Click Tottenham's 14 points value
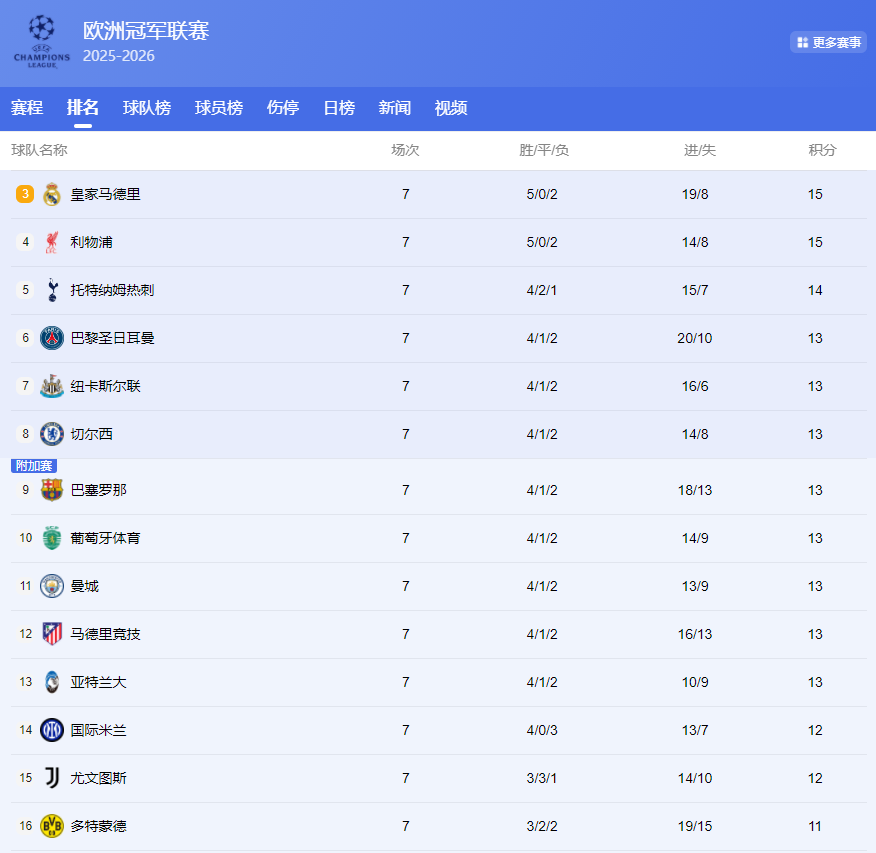 click(815, 290)
